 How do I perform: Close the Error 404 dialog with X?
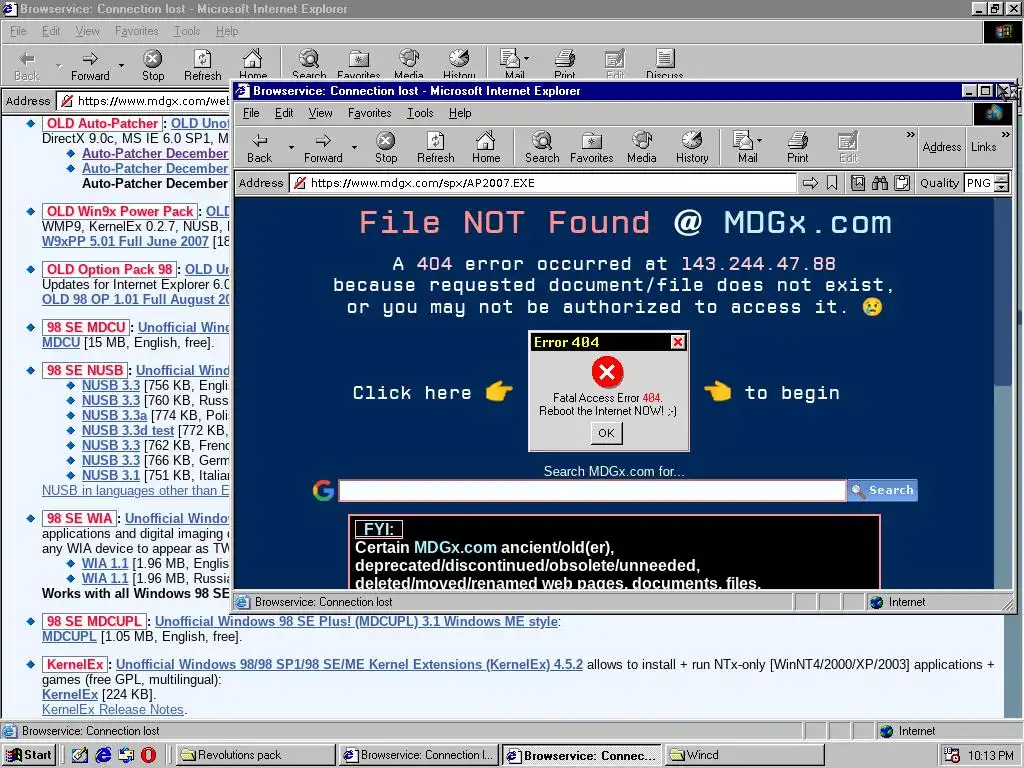(x=678, y=342)
